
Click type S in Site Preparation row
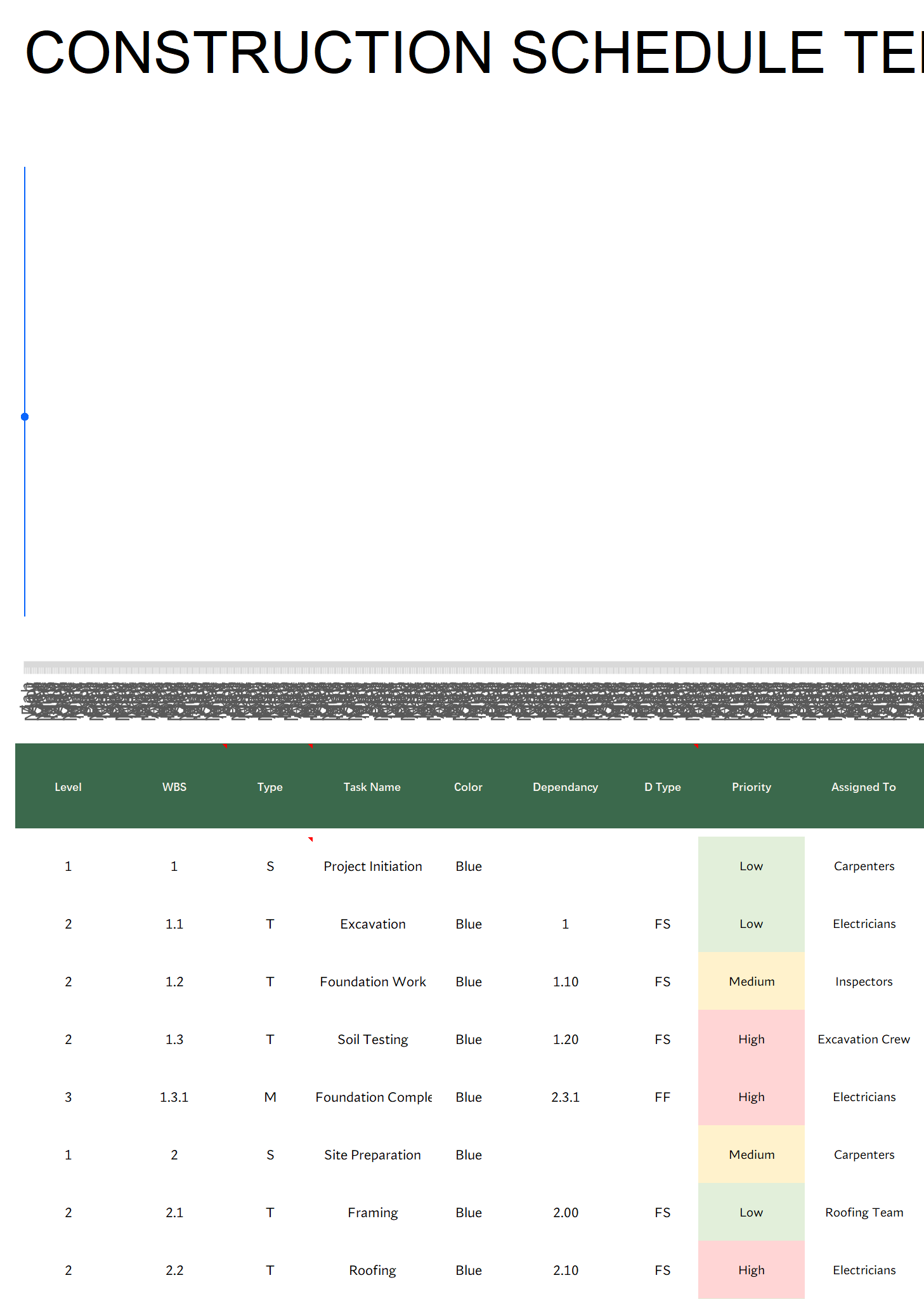270,1154
